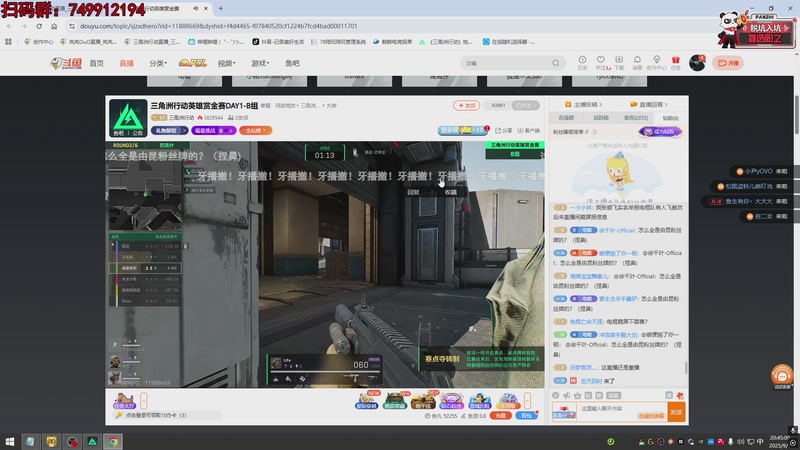
Task: Open the 下载 download icon
Action: pyautogui.click(x=619, y=63)
